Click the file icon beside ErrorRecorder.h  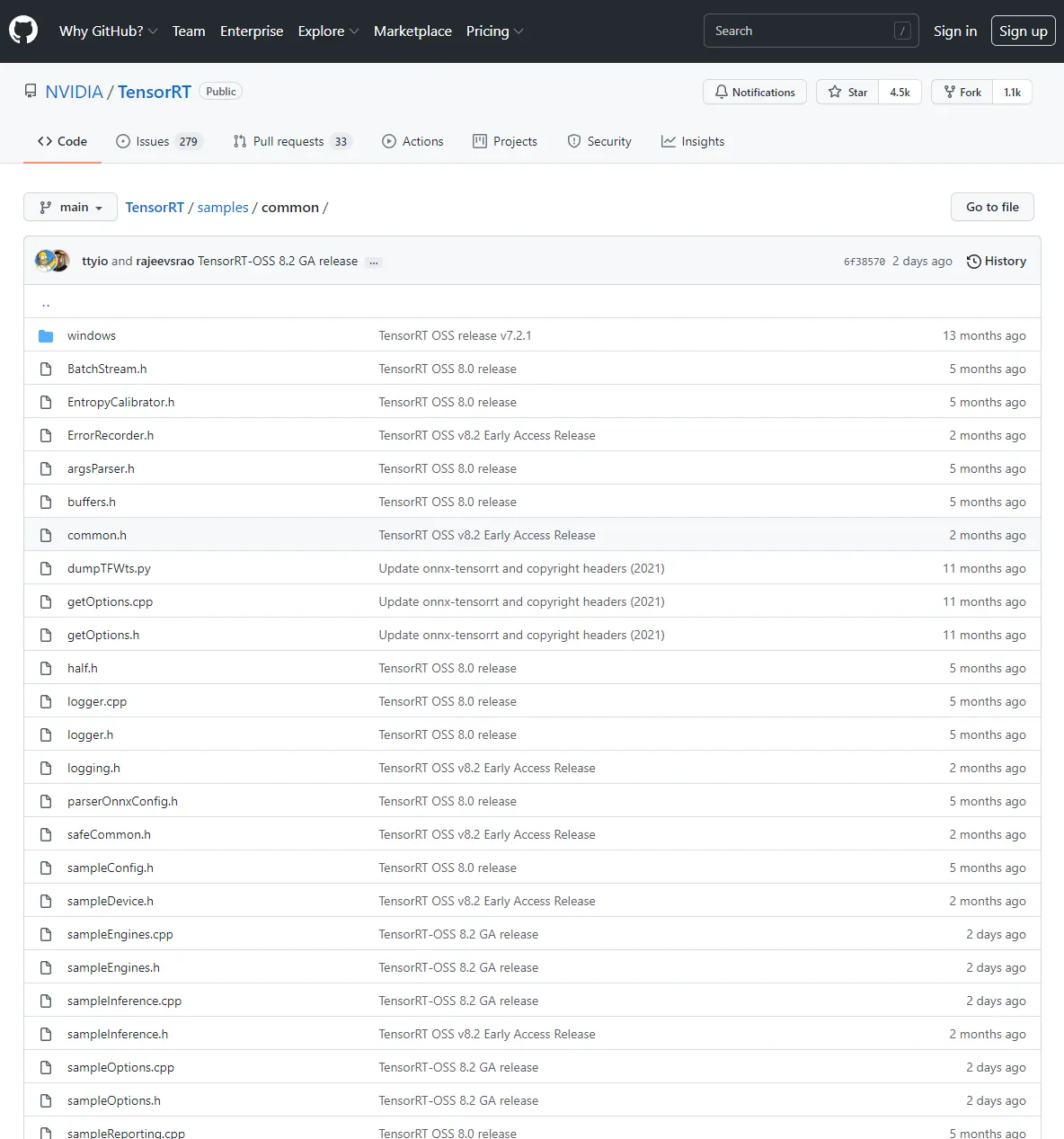(46, 435)
